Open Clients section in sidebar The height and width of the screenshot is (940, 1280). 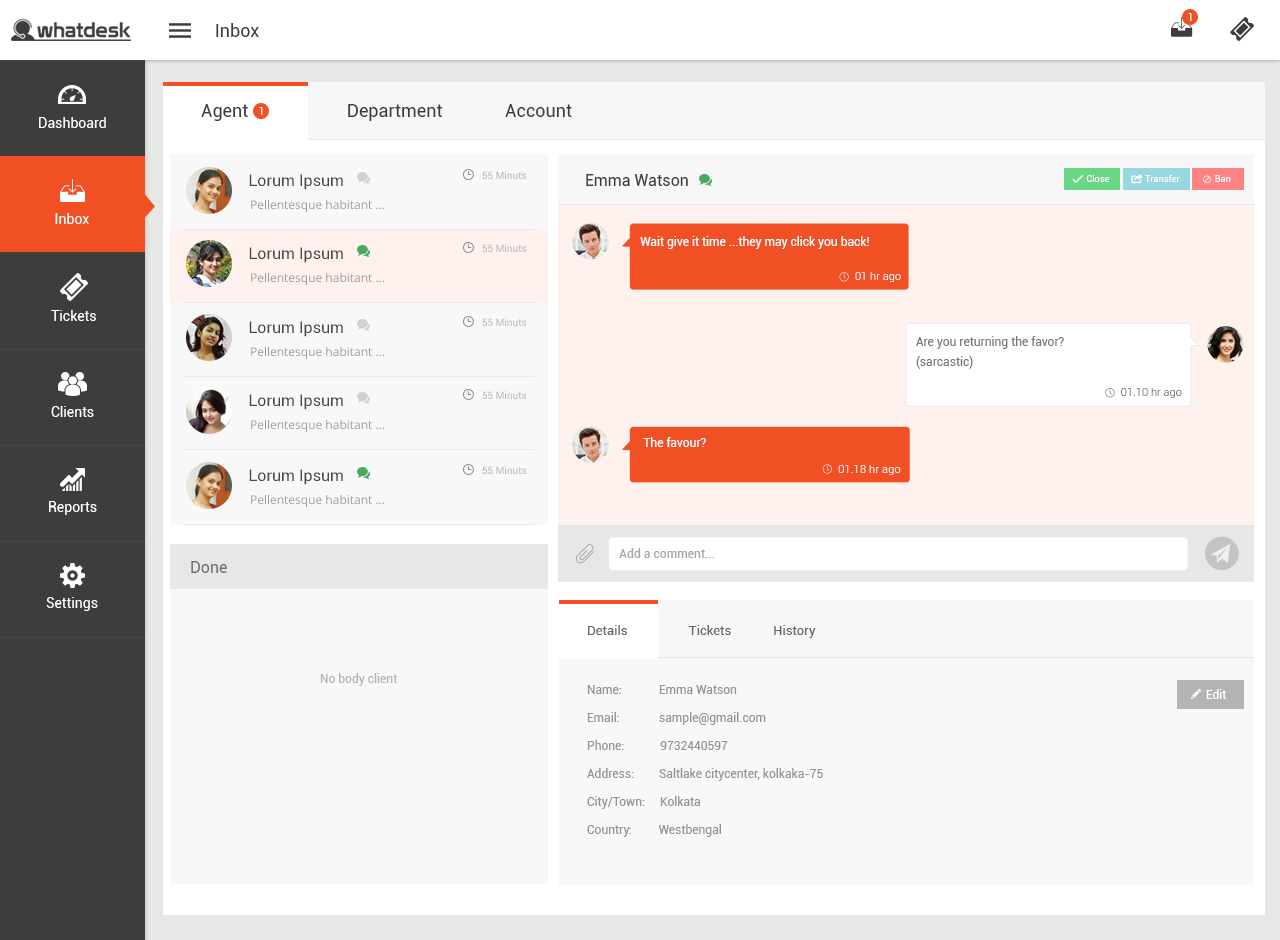coord(72,396)
